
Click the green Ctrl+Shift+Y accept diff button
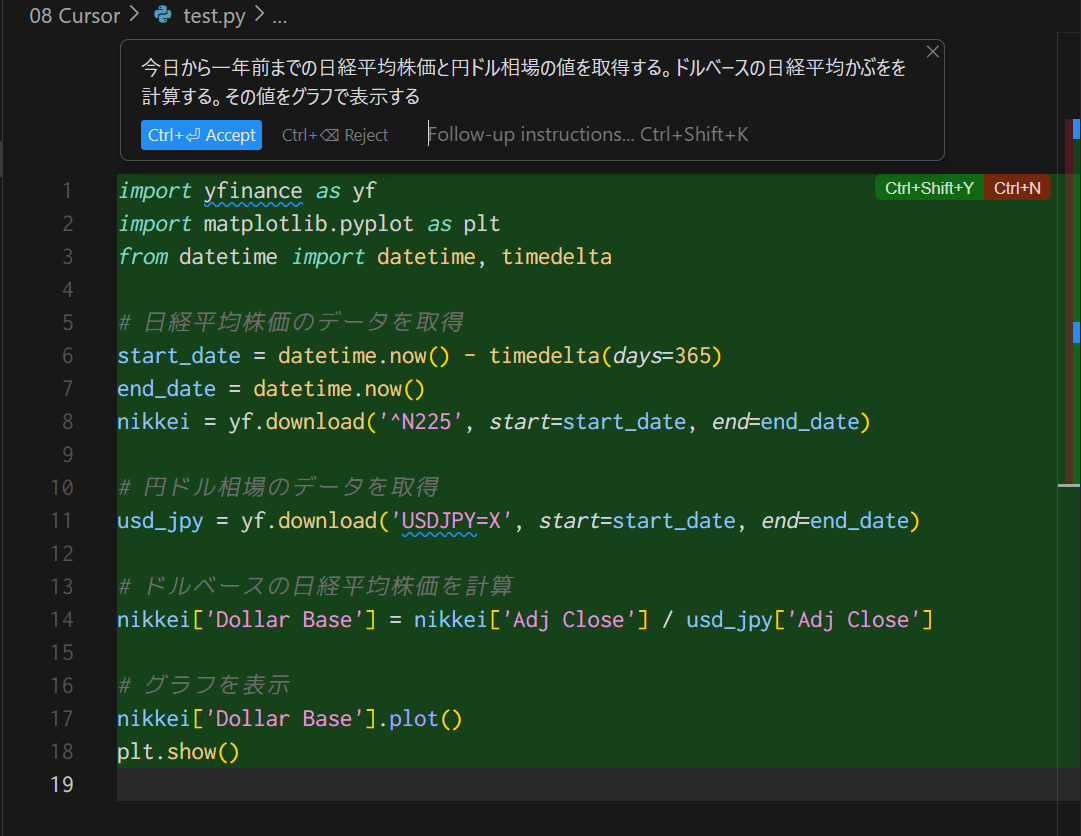929,188
